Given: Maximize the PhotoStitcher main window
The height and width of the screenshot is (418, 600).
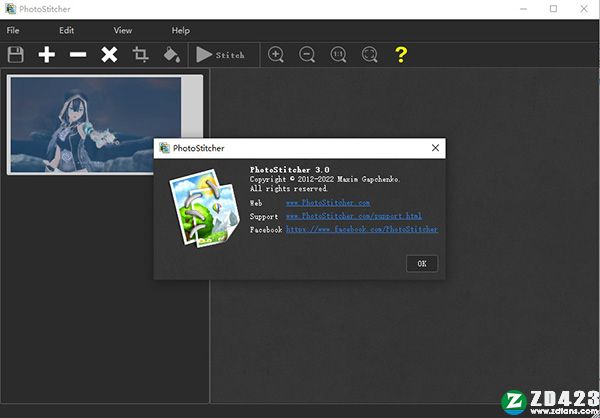Looking at the screenshot, I should coord(553,9).
